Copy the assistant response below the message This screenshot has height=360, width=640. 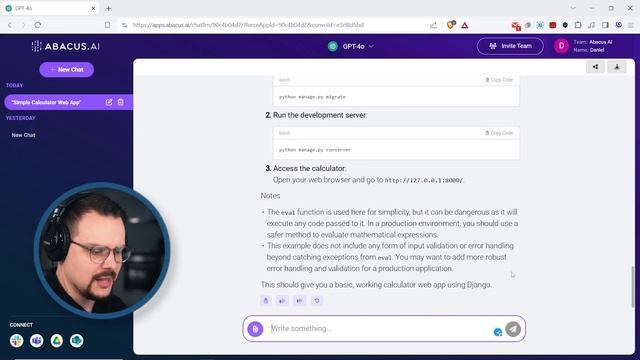point(266,301)
